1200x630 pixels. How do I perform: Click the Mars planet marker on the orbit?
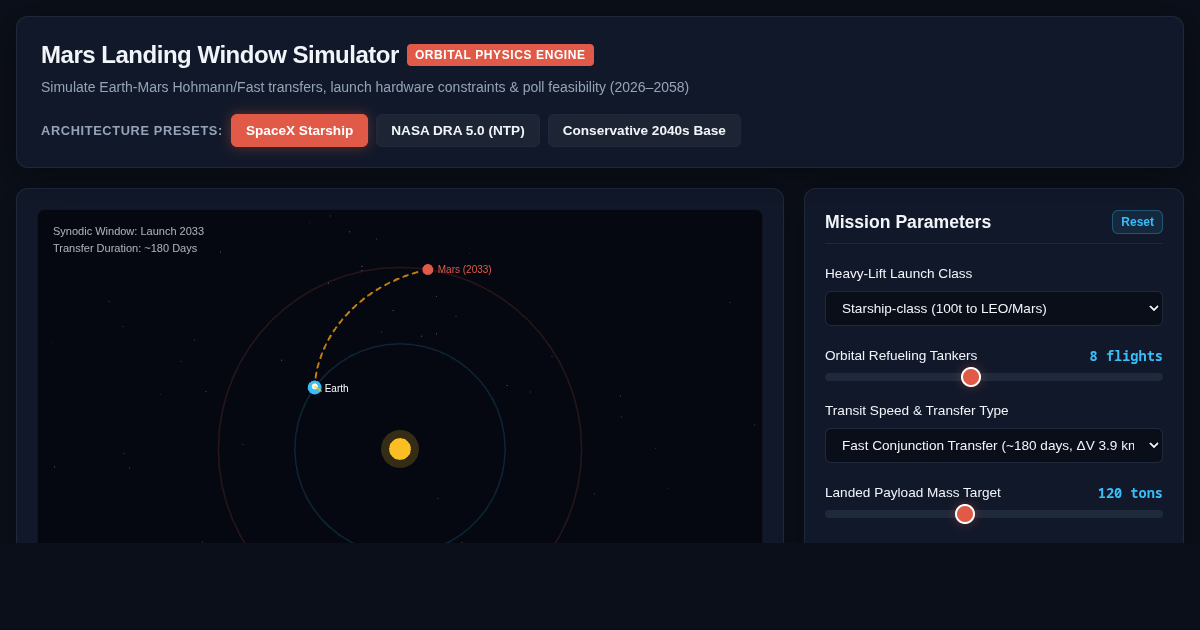428,269
